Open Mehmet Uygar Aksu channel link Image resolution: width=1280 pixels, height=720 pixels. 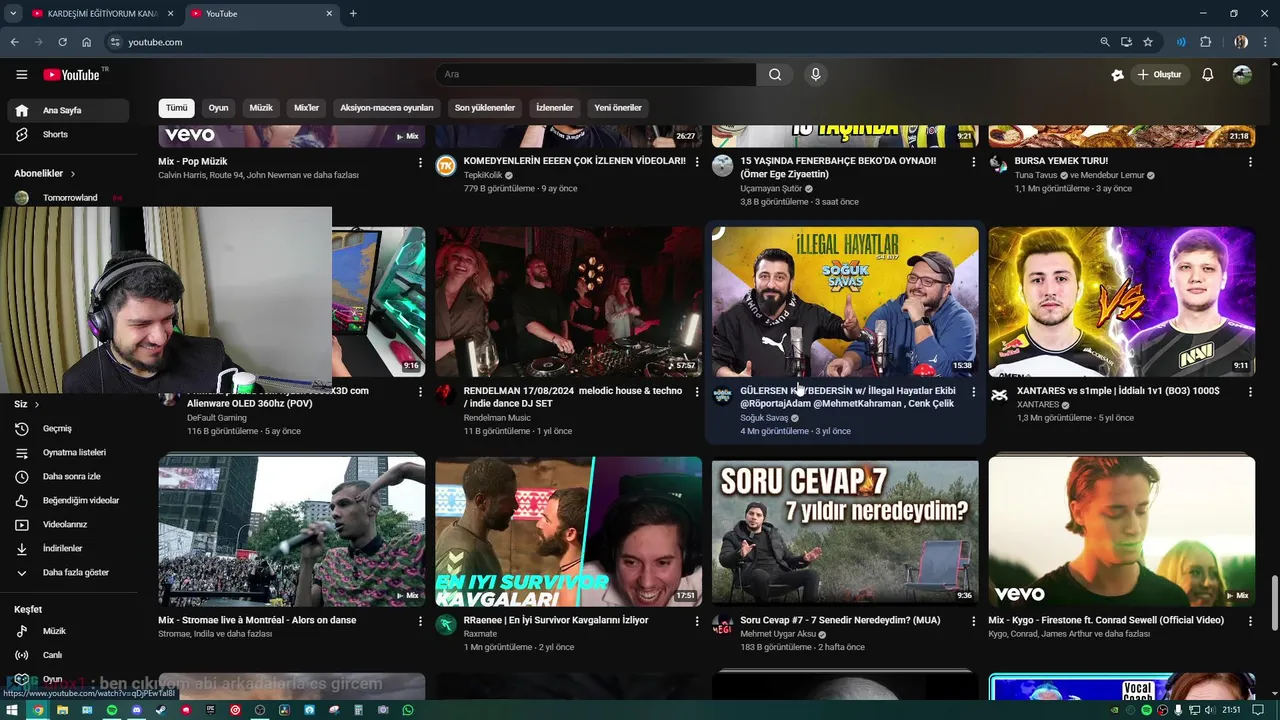778,634
